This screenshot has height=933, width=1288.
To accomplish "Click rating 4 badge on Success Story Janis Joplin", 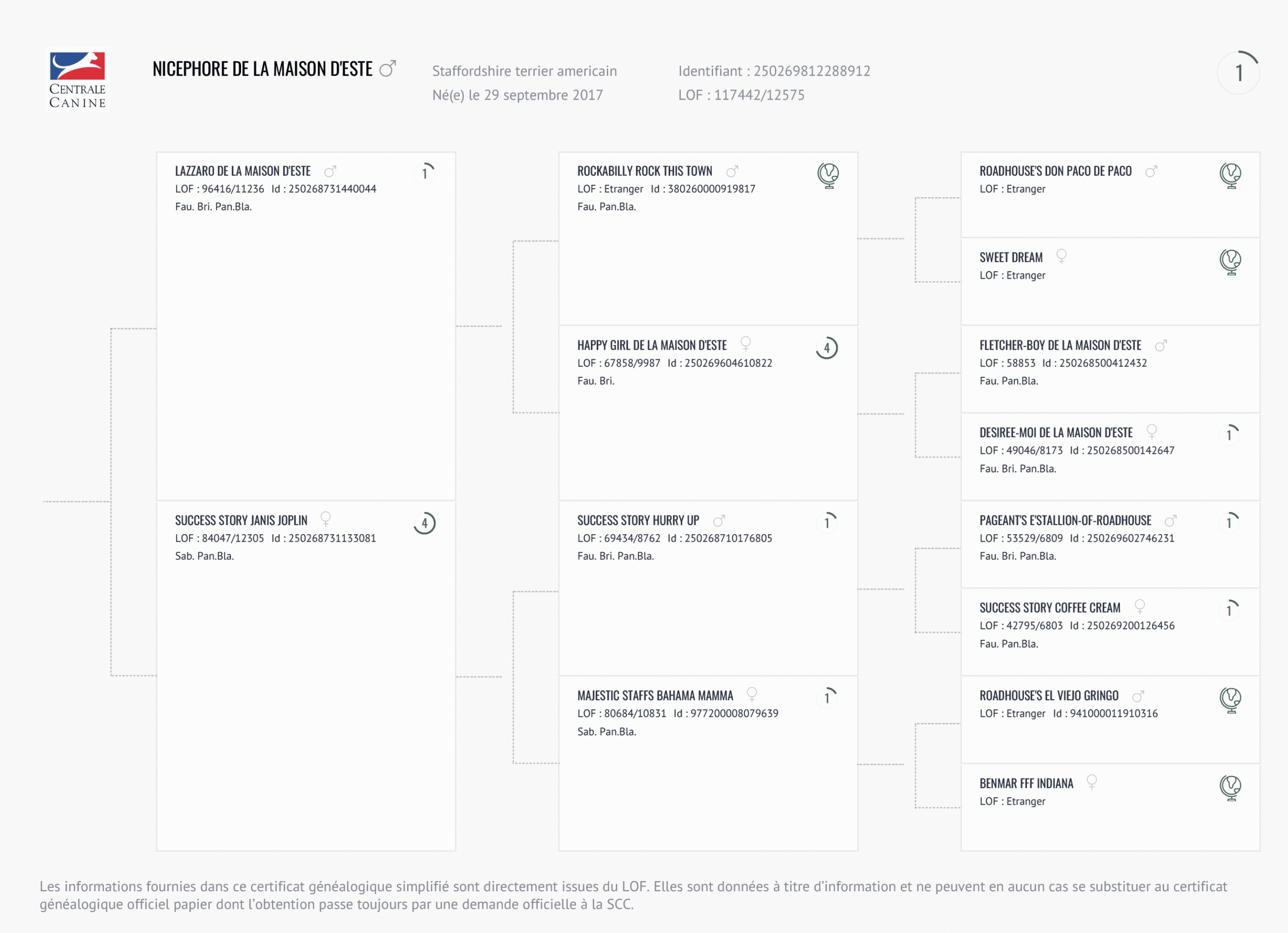I will [425, 523].
